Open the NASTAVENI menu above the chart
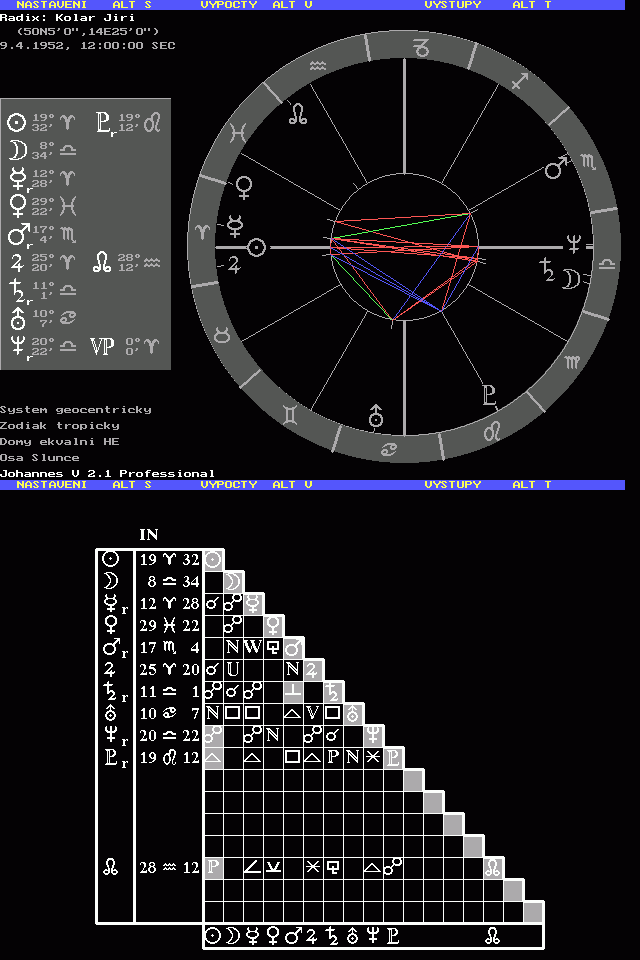Viewport: 640px width, 960px height. click(51, 5)
